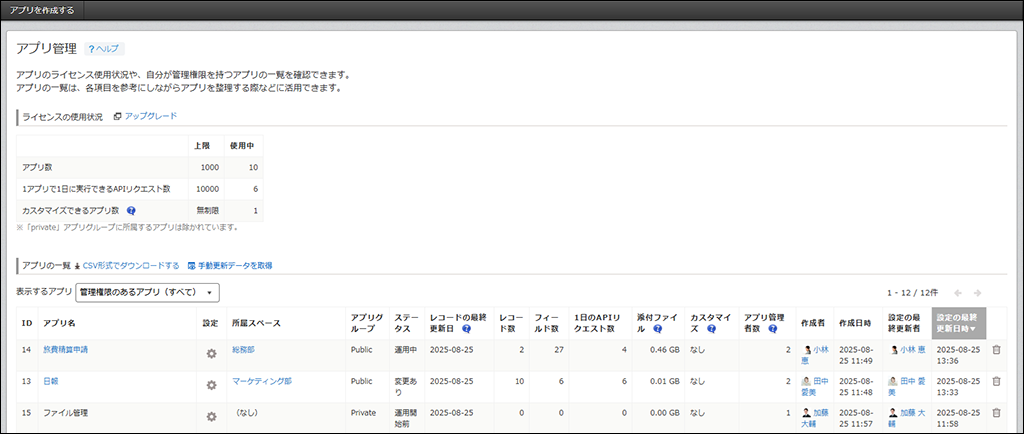Open the 旅費精算申請 app link

coord(65,350)
